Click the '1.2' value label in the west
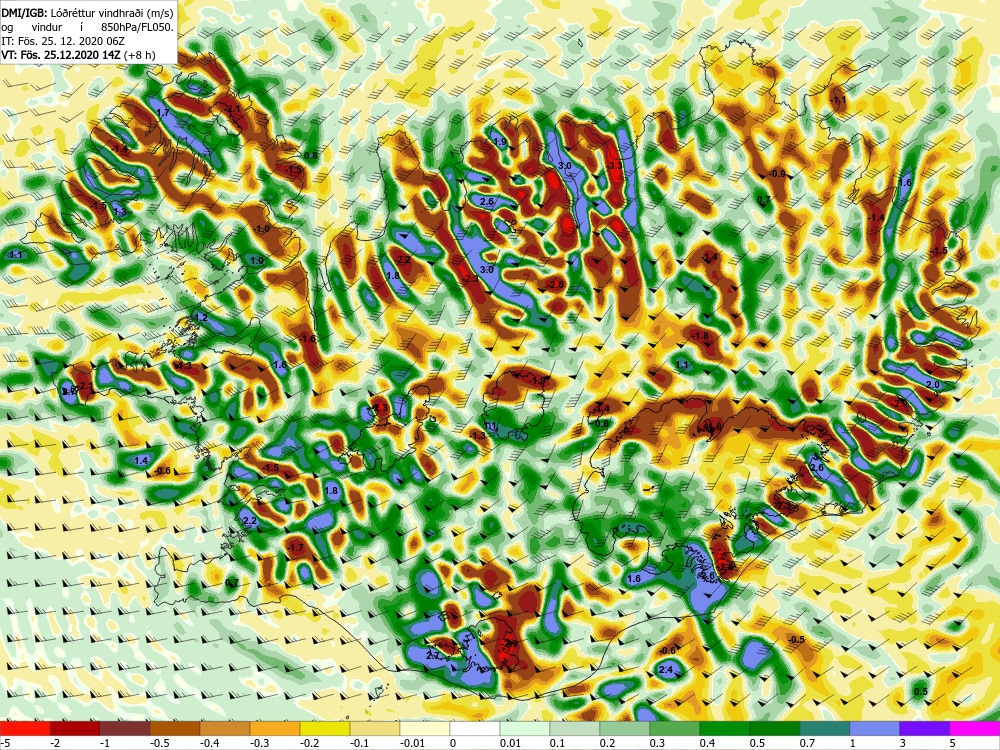1000x750 pixels. click(201, 318)
